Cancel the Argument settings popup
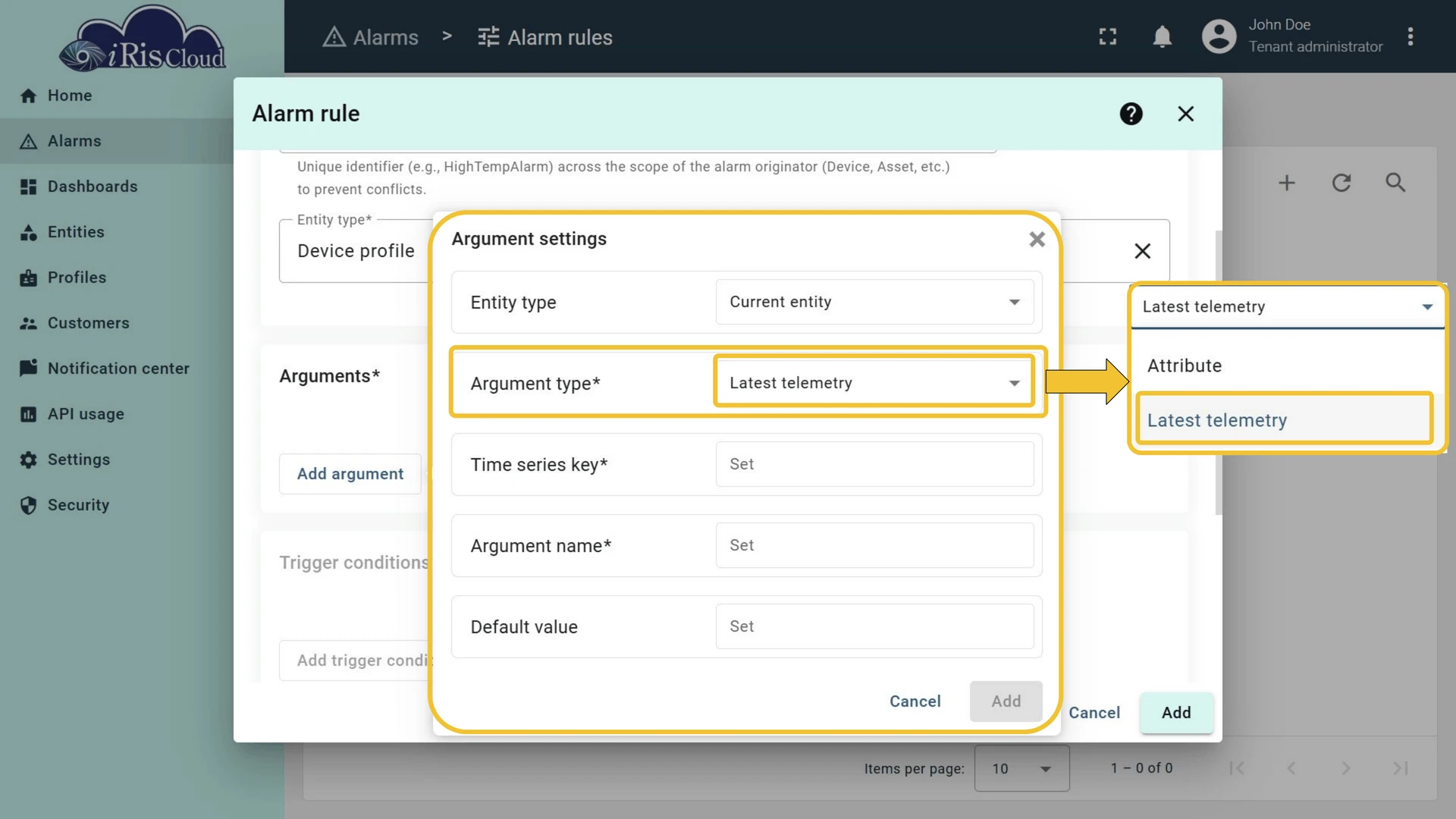Image resolution: width=1456 pixels, height=819 pixels. click(x=915, y=701)
